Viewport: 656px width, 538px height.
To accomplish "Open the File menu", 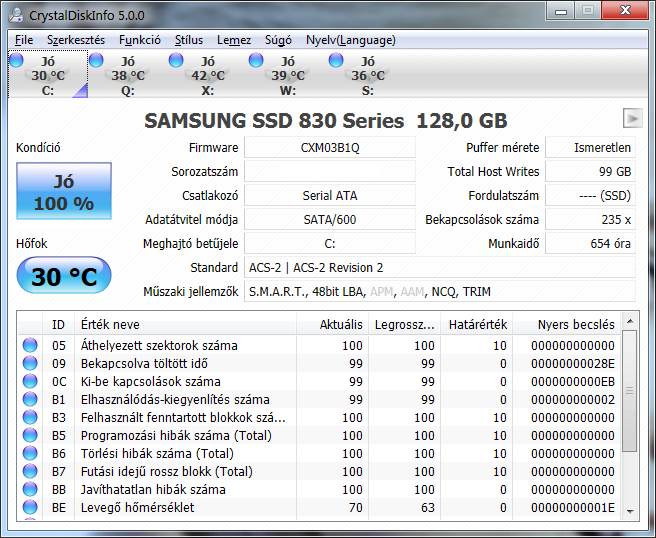I will (x=24, y=40).
